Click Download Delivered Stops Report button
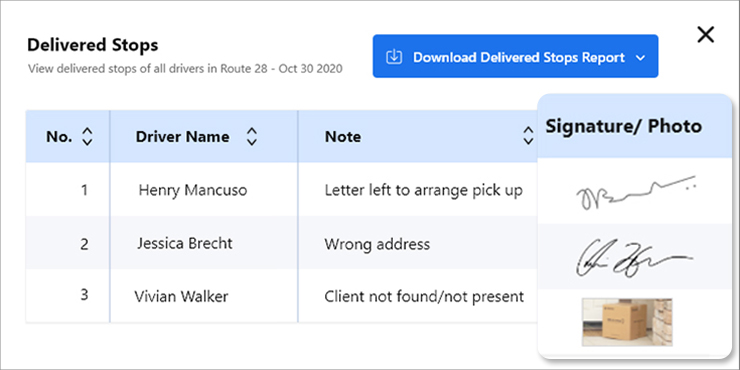740x370 pixels. tap(515, 56)
